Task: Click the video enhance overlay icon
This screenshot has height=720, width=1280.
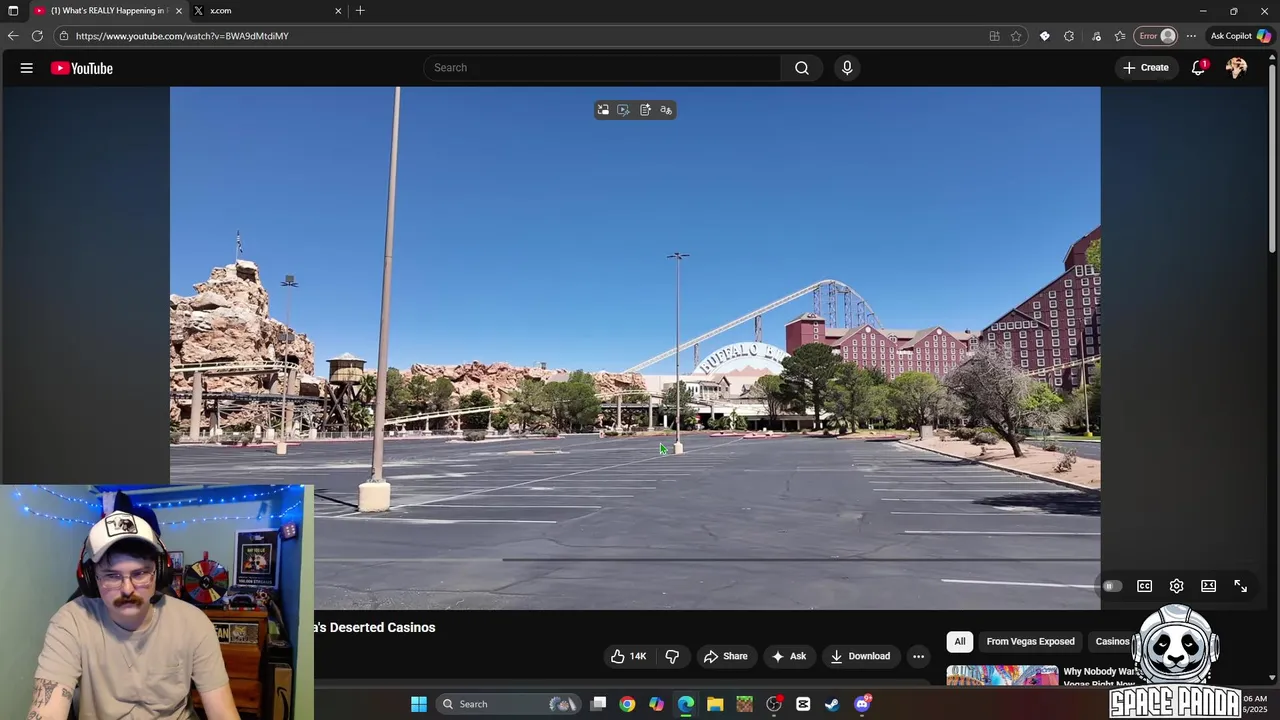Action: click(624, 110)
